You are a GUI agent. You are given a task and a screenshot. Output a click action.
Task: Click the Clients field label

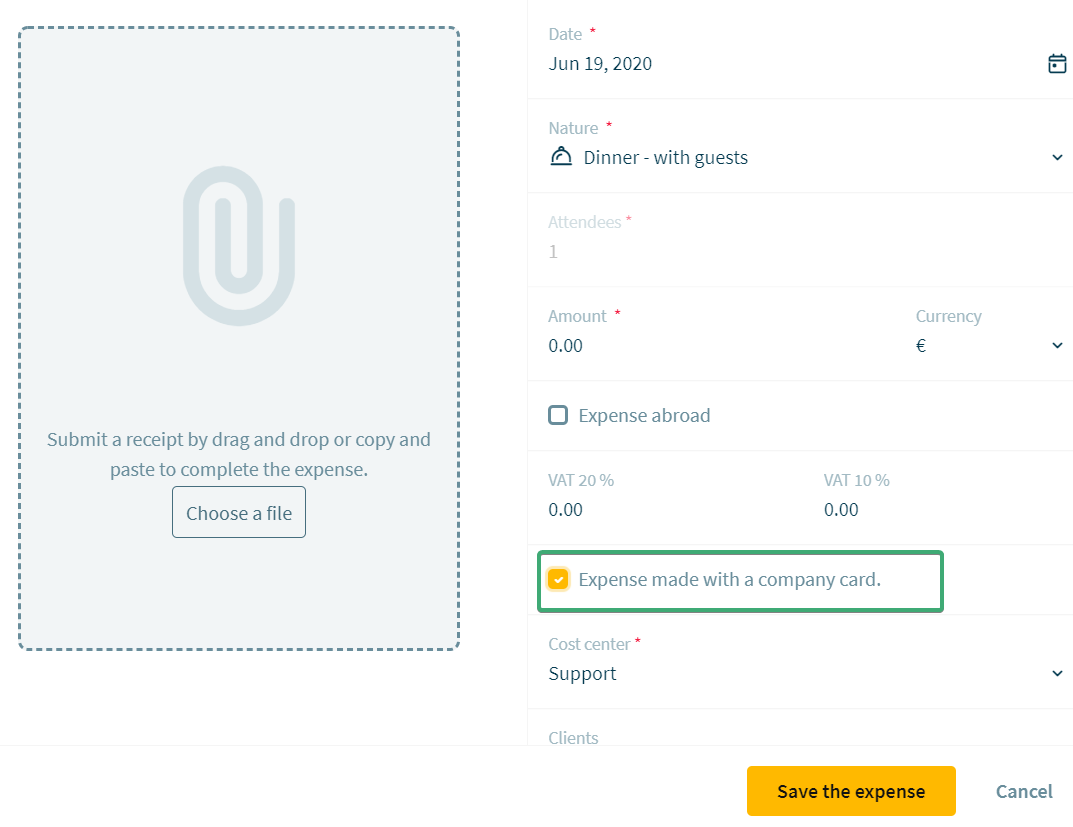pos(573,737)
